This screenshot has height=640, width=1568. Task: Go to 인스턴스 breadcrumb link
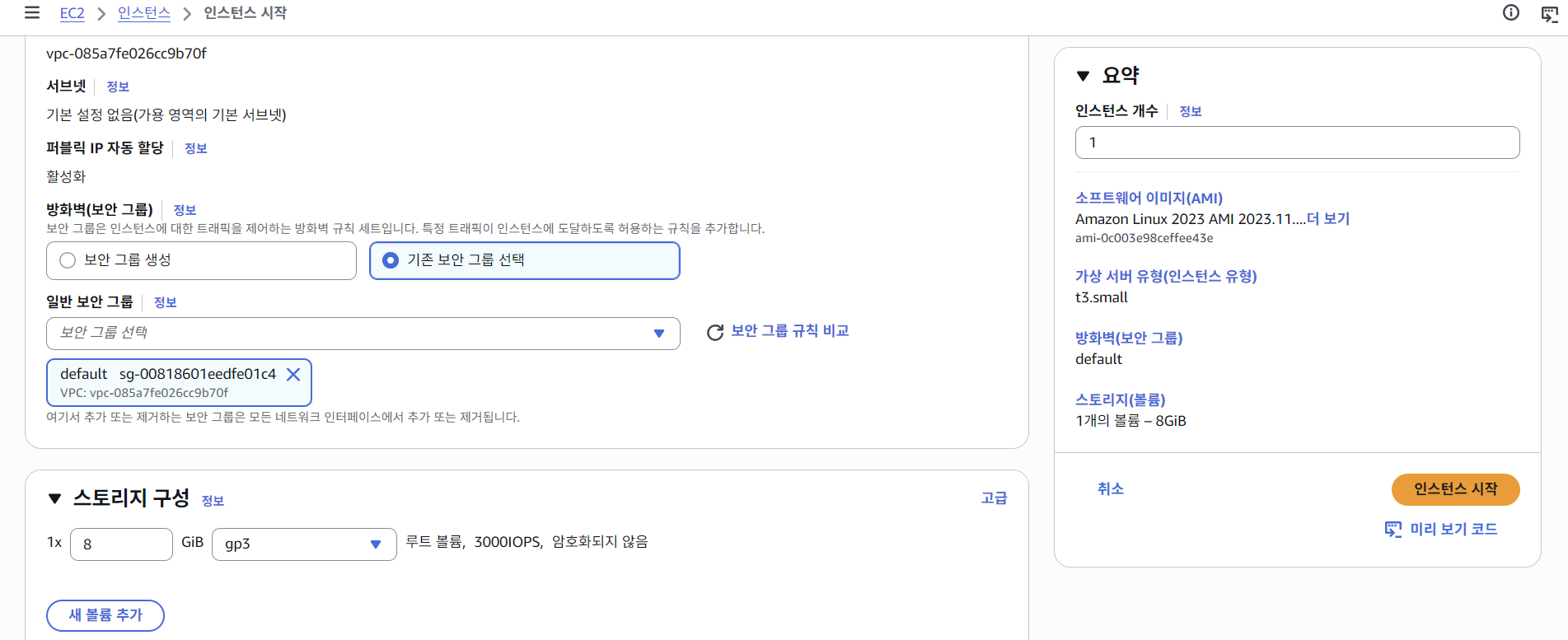(144, 13)
